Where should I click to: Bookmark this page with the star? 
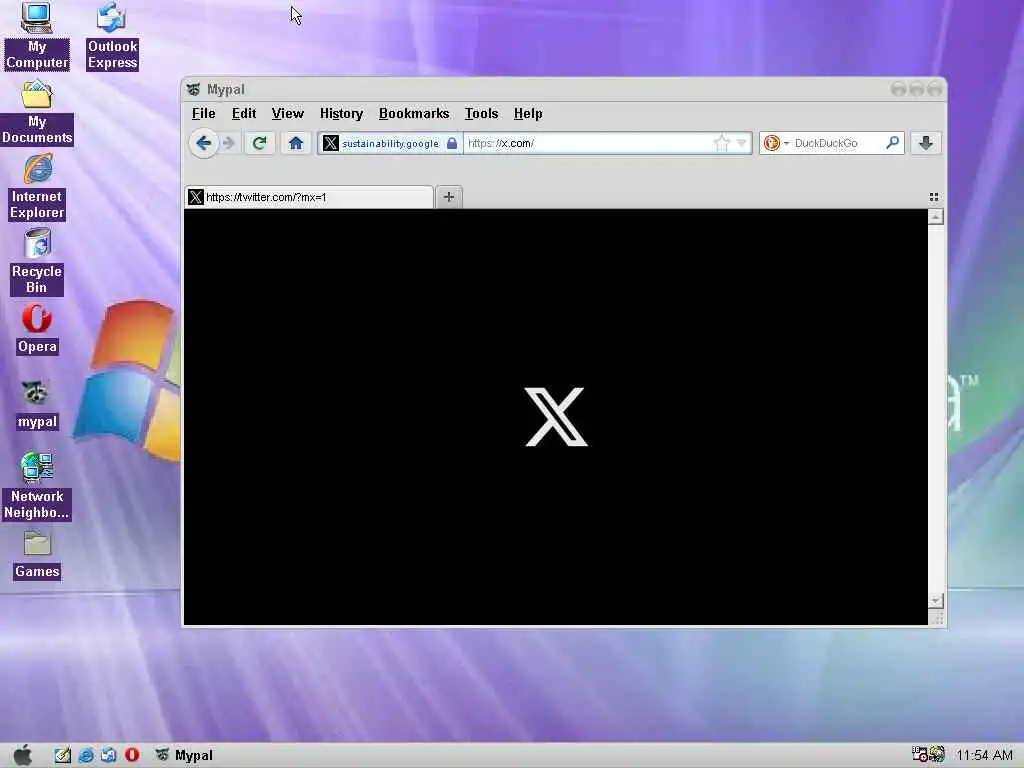(x=721, y=143)
